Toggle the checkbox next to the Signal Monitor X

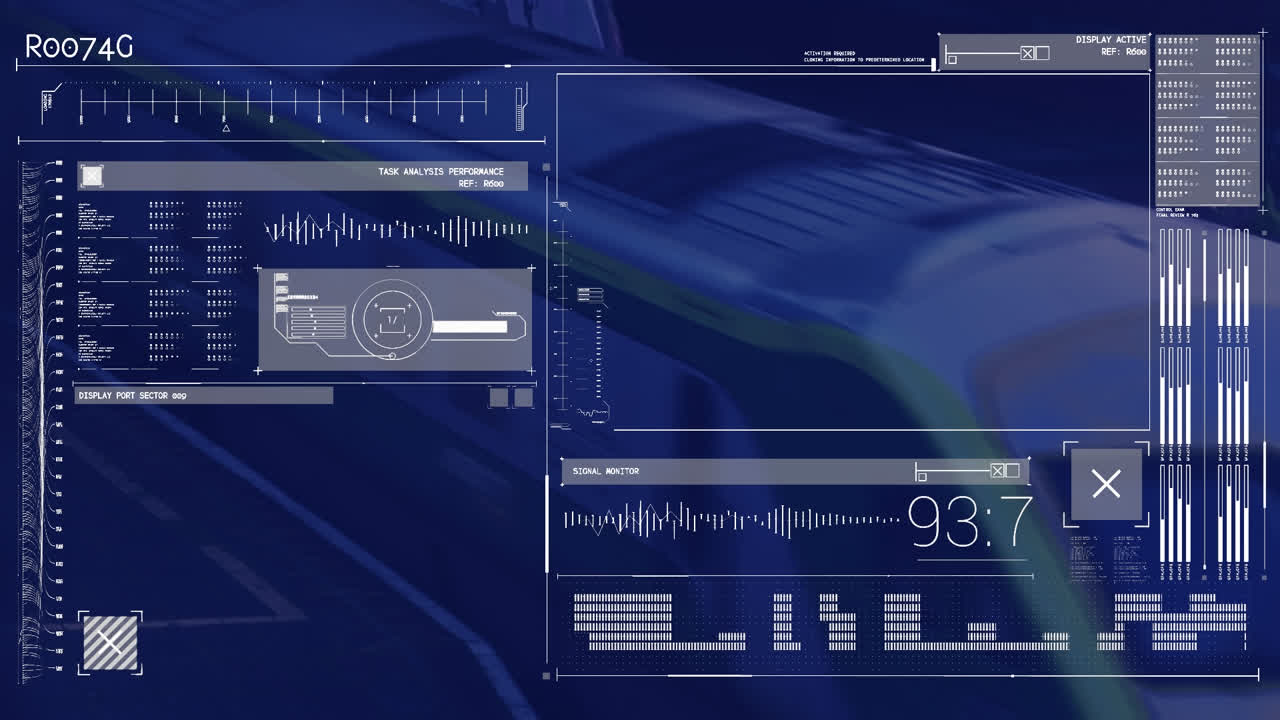tap(1013, 469)
